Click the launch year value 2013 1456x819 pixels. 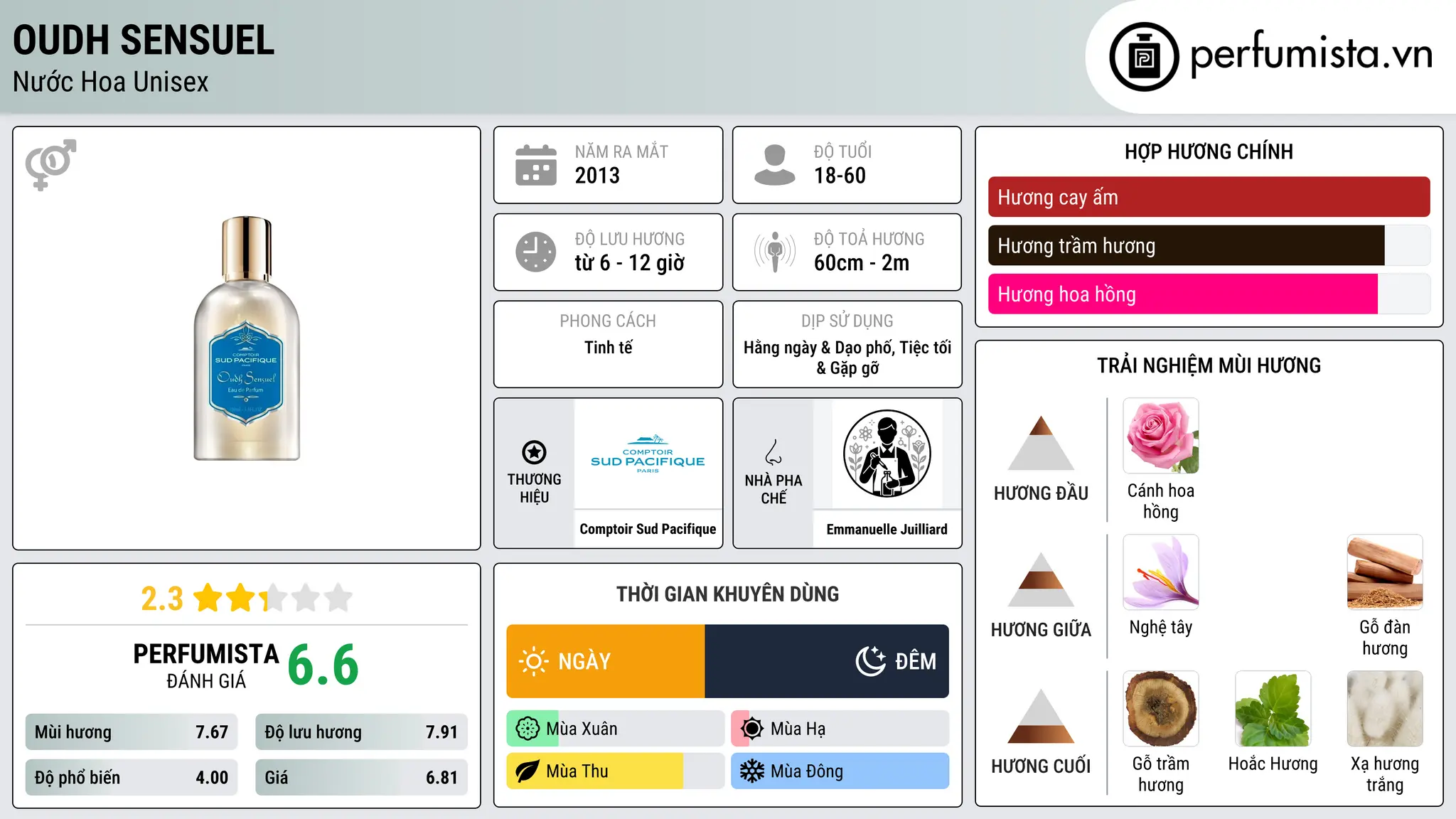(x=597, y=176)
